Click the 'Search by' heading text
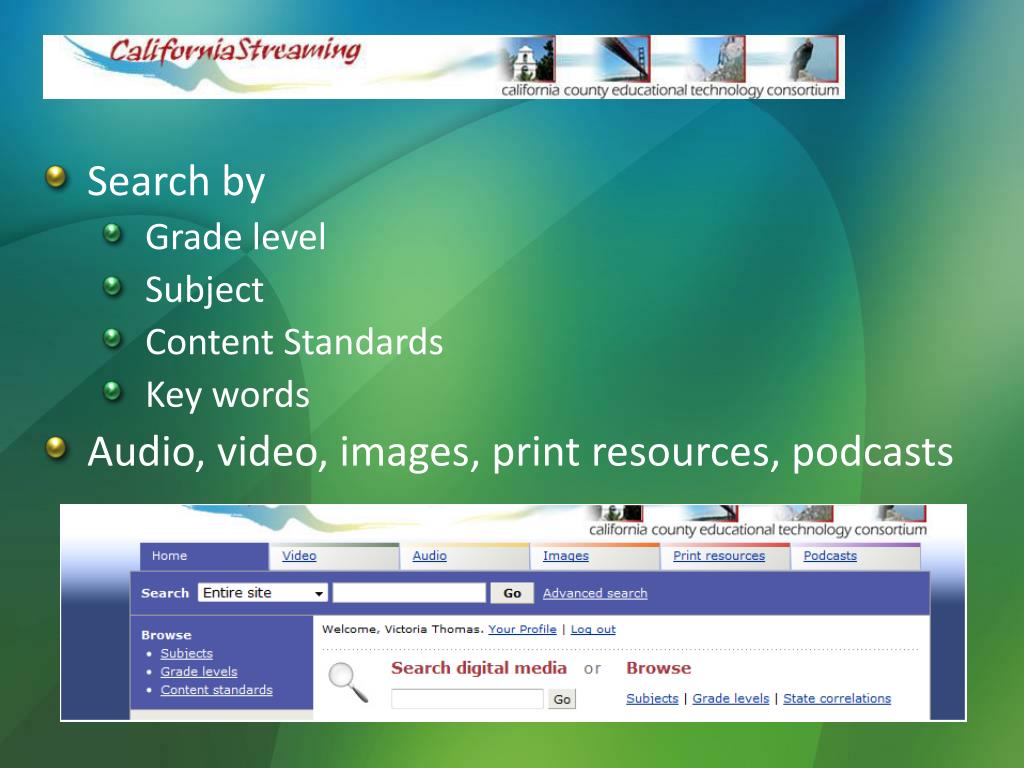 (x=176, y=182)
